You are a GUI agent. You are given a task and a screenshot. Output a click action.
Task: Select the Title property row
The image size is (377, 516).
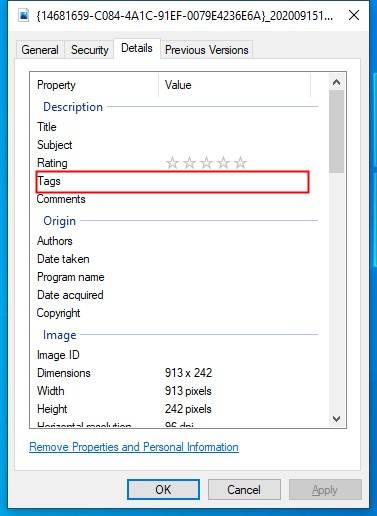pyautogui.click(x=173, y=127)
